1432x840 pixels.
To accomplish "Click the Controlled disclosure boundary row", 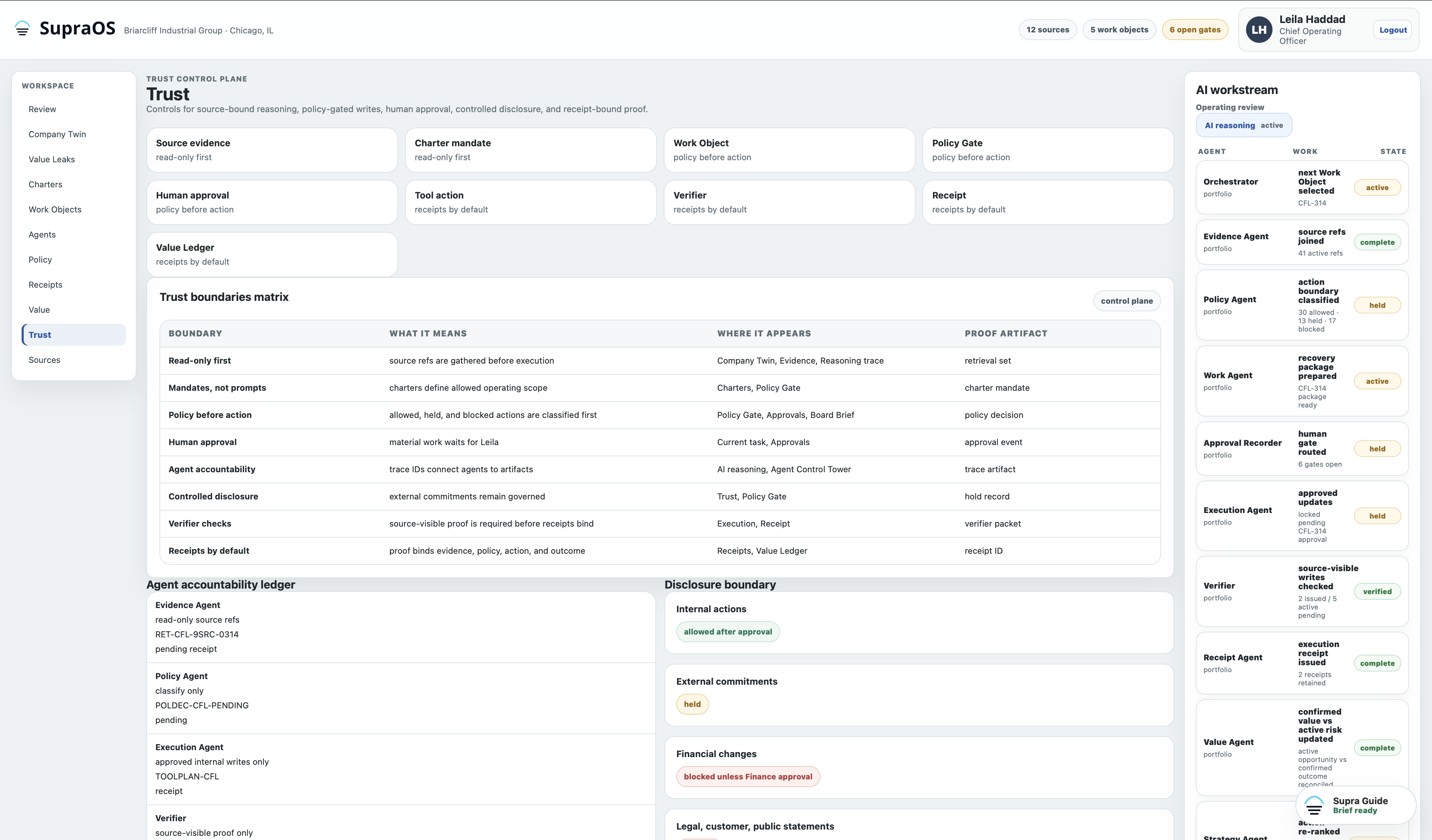I will click(660, 496).
